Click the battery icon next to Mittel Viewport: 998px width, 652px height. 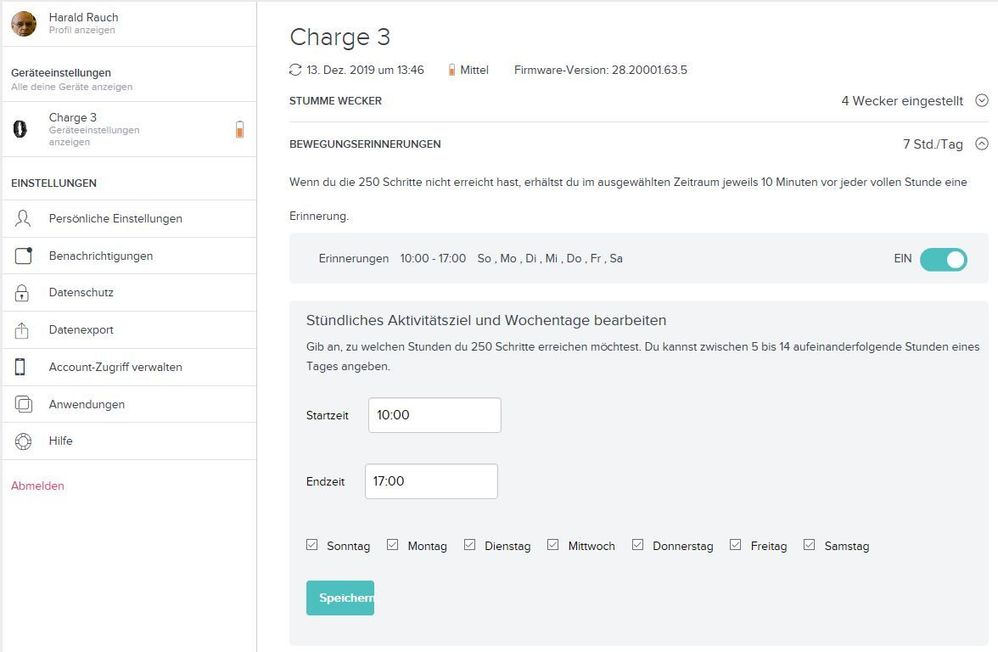451,70
